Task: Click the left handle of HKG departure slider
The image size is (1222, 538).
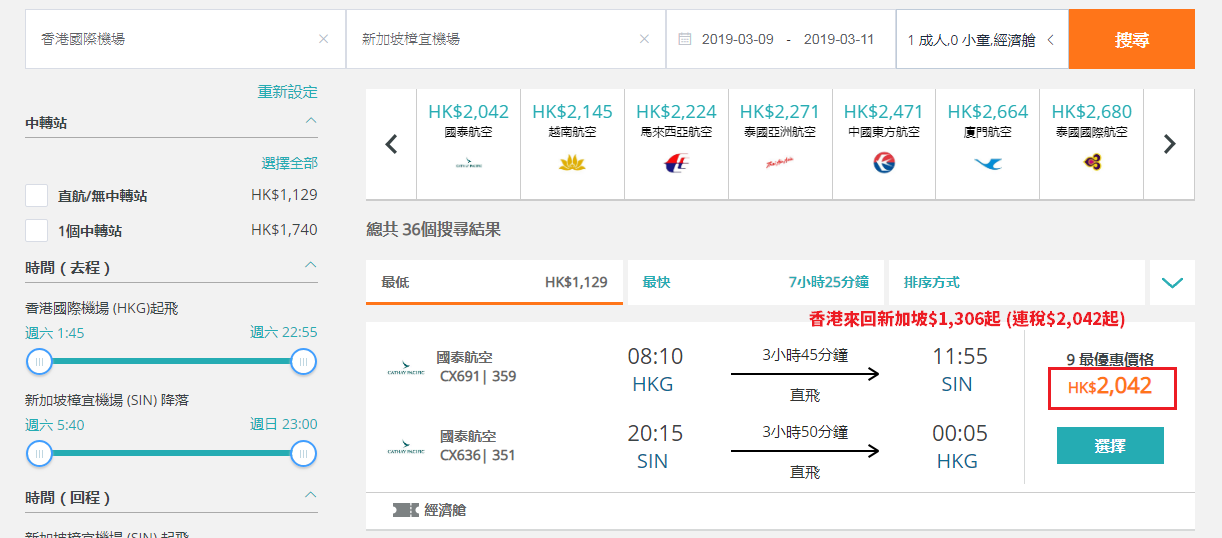Action: tap(39, 361)
